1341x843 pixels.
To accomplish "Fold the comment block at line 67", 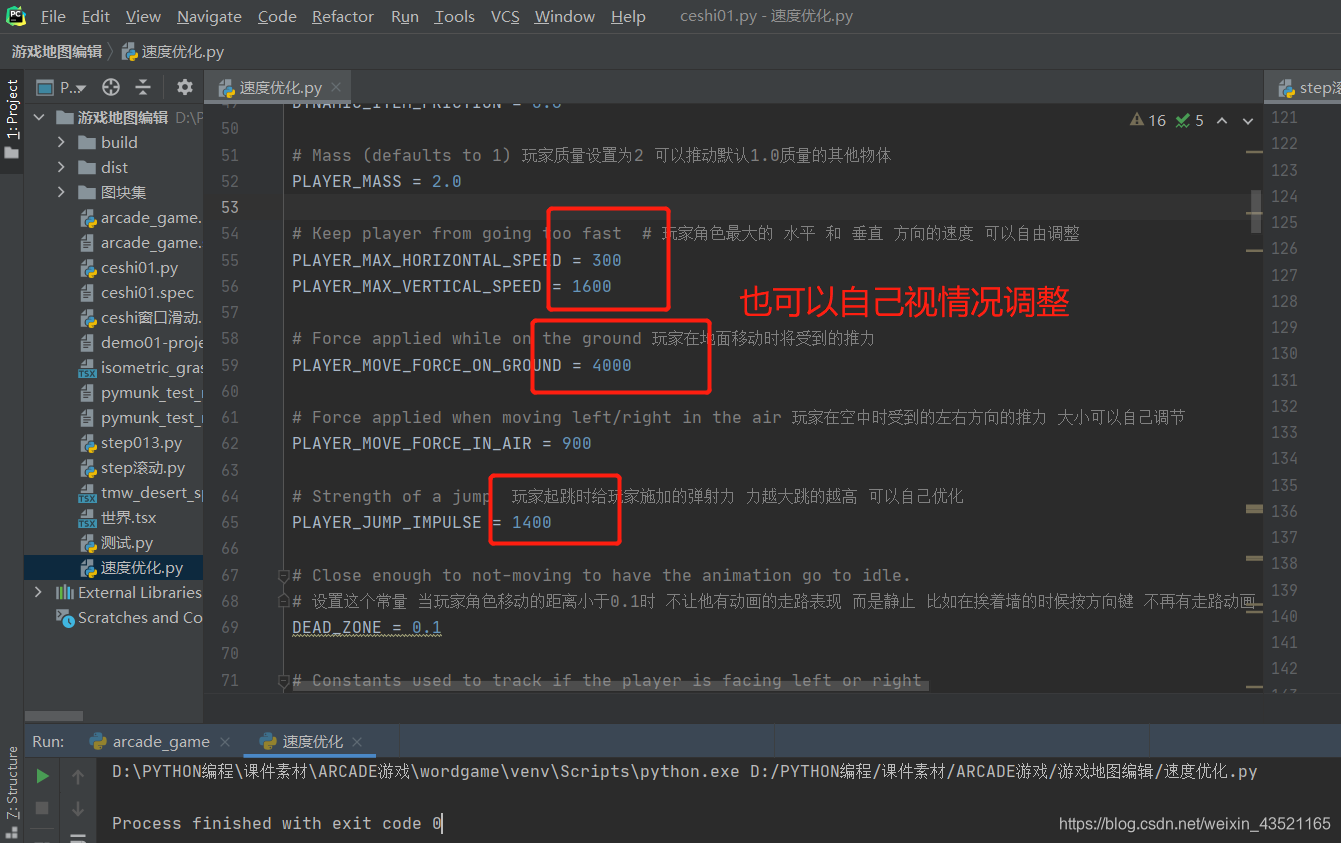I will pos(284,575).
